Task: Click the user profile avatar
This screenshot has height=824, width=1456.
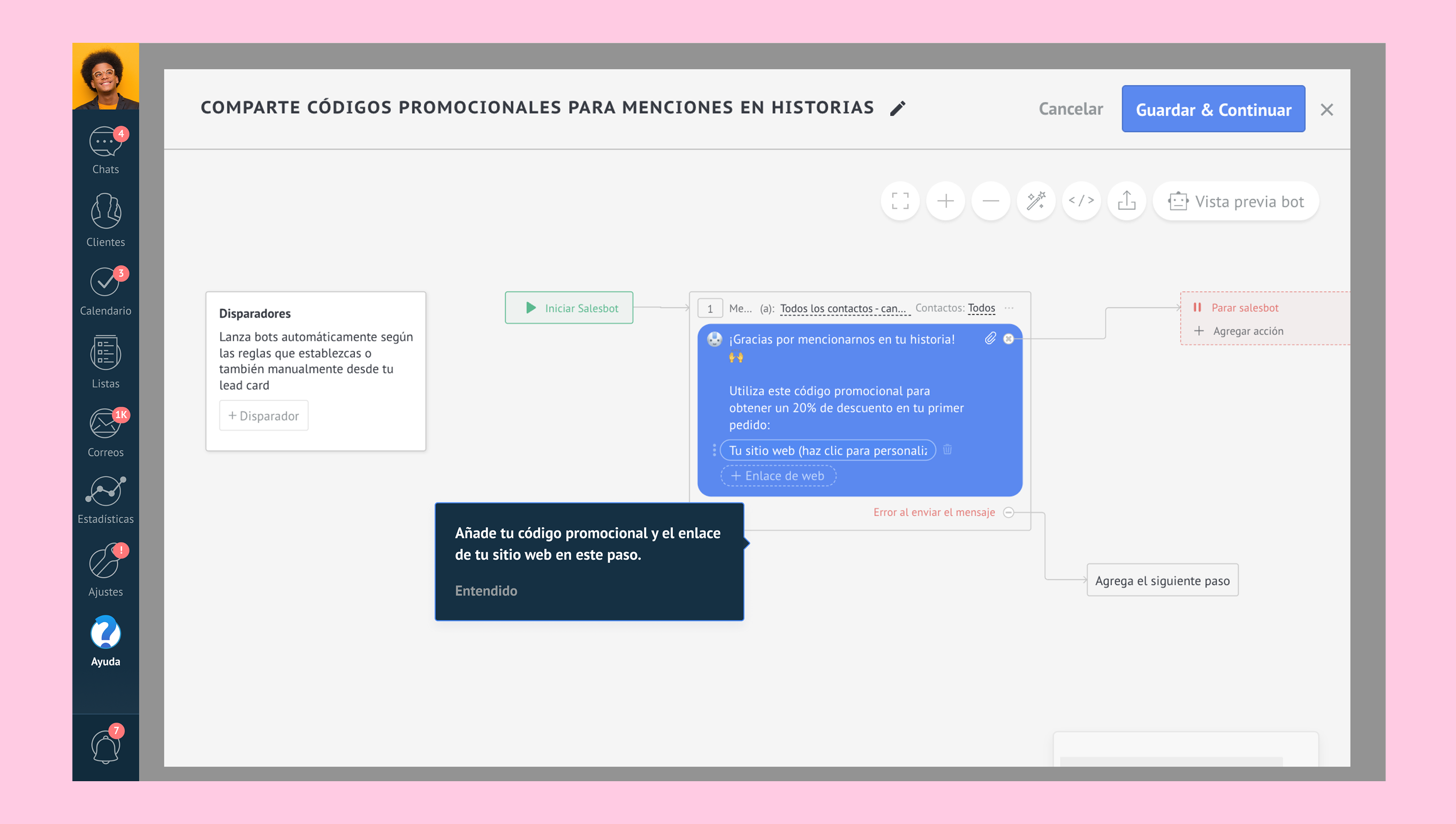Action: pos(105,76)
